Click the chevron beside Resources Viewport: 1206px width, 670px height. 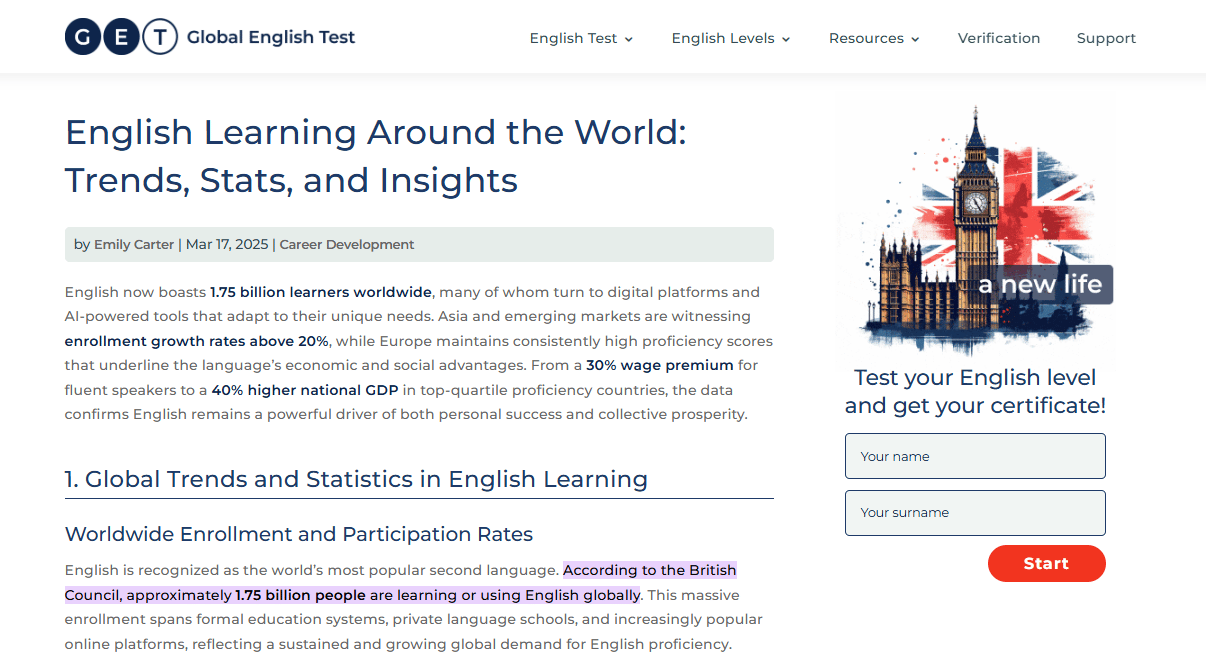pos(915,39)
